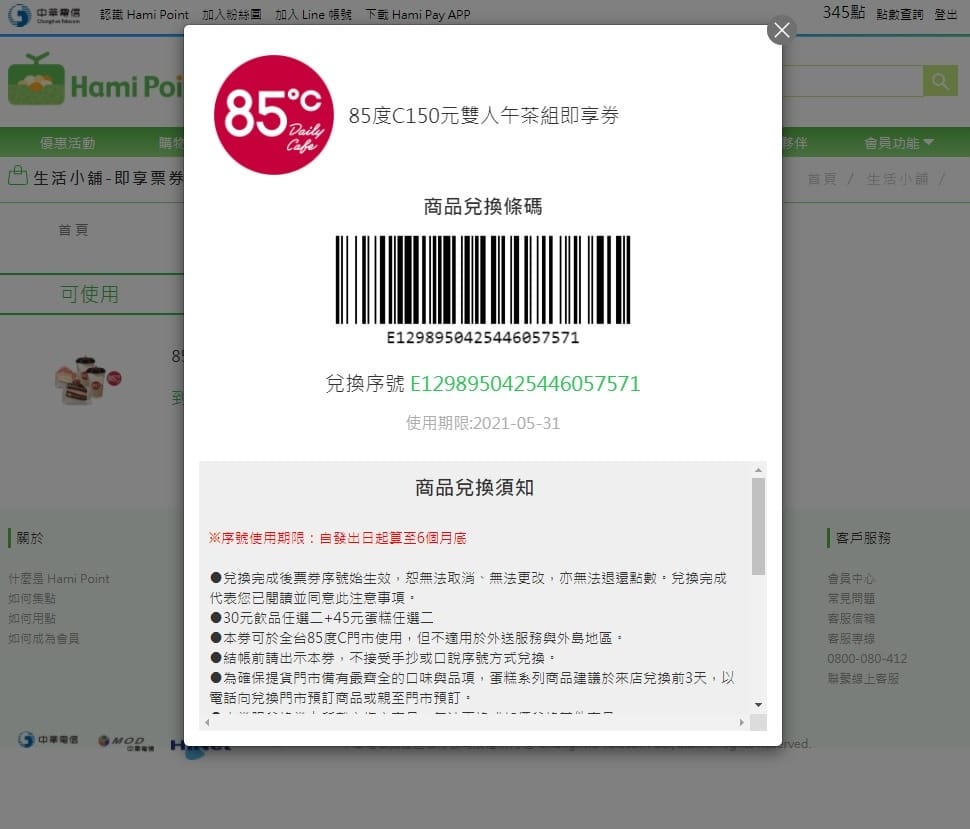Click the Chunghwa Telecom logo in top bar
The width and height of the screenshot is (970, 829).
tap(44, 14)
